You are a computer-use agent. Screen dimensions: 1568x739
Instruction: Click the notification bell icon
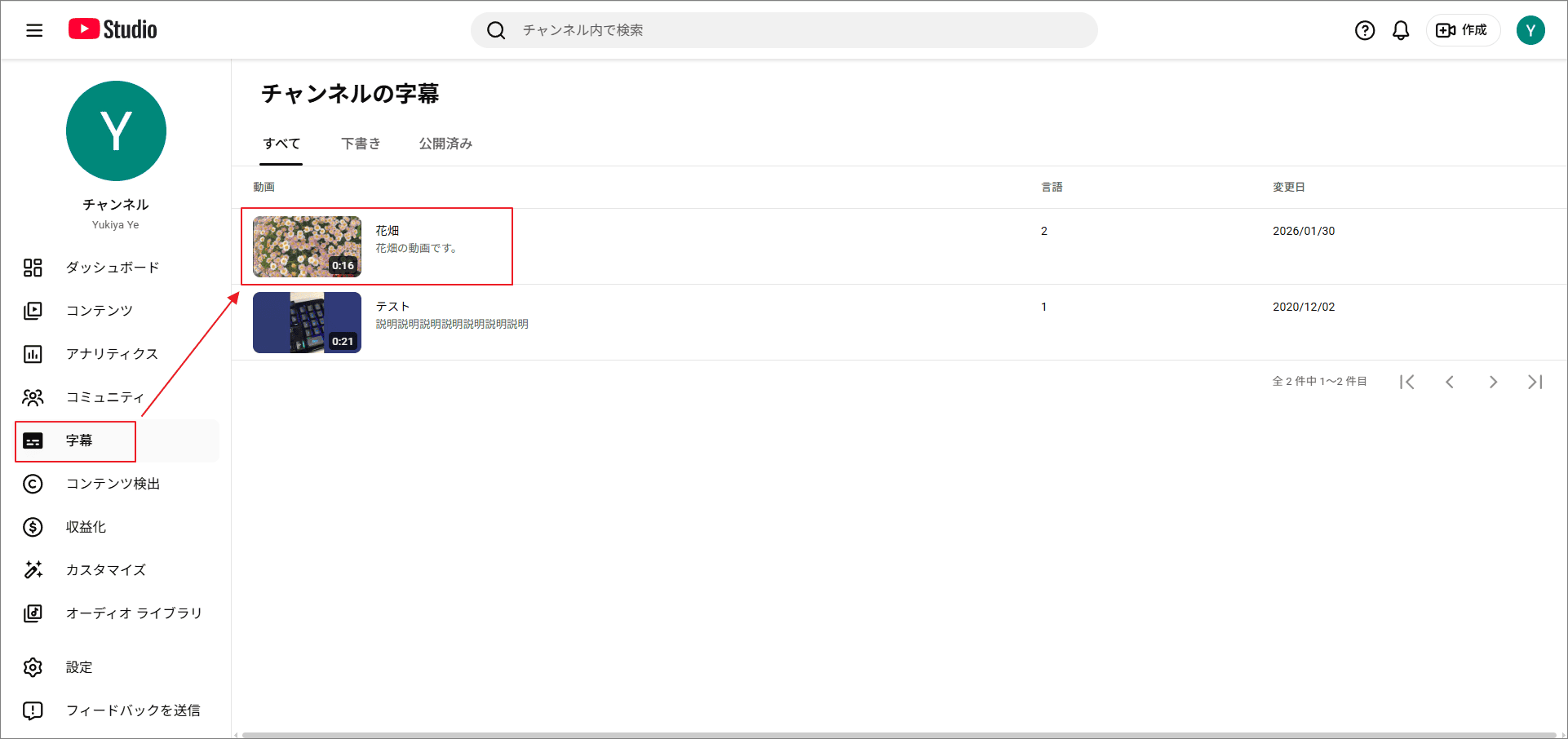click(x=1401, y=29)
